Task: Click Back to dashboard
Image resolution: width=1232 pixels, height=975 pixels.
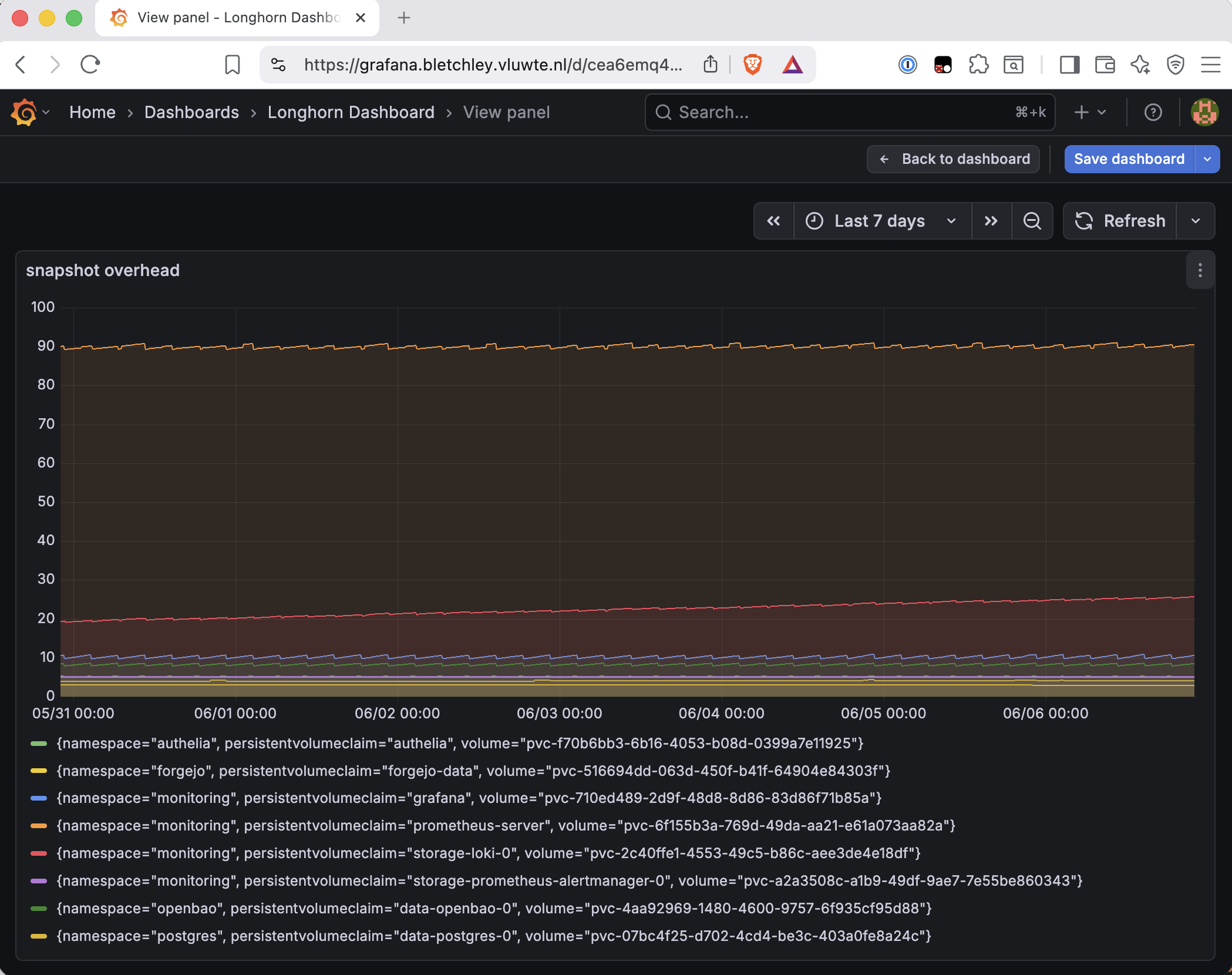Action: coord(954,159)
